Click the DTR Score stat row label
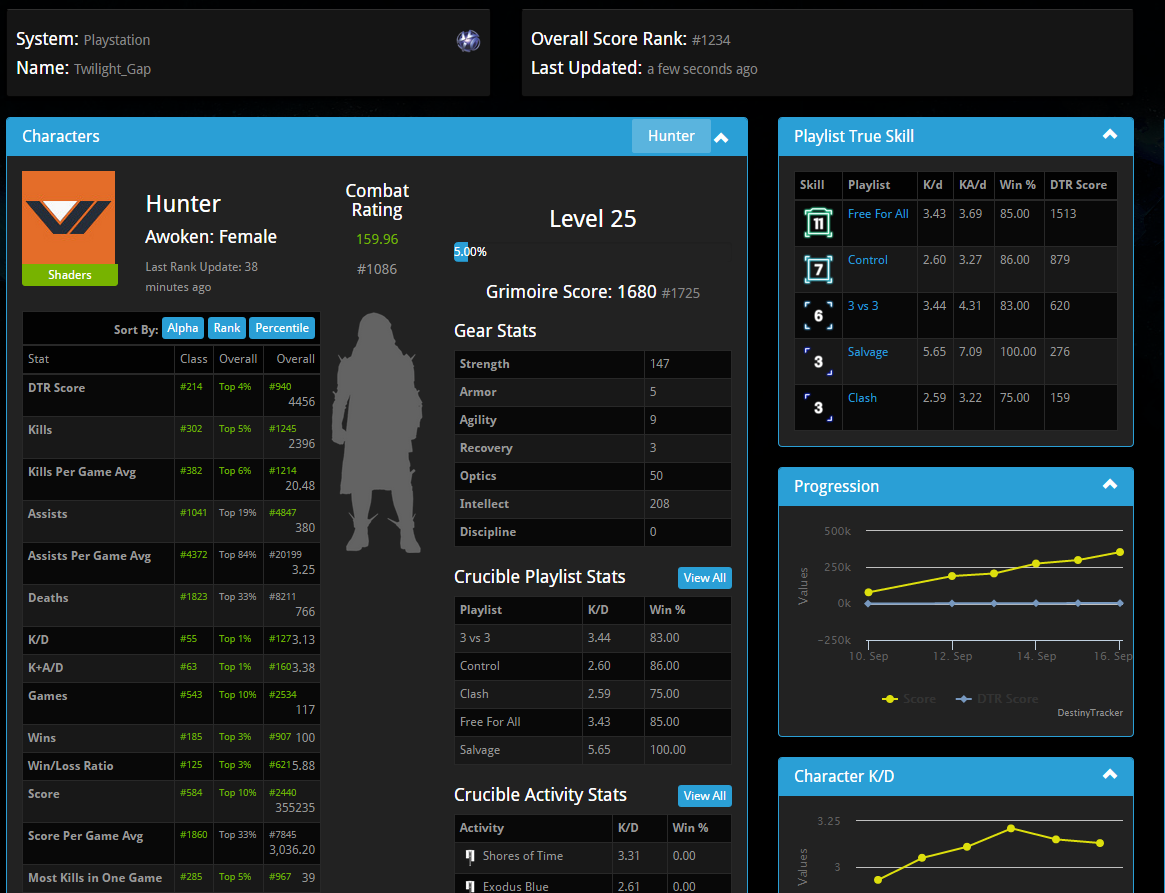 click(x=56, y=388)
